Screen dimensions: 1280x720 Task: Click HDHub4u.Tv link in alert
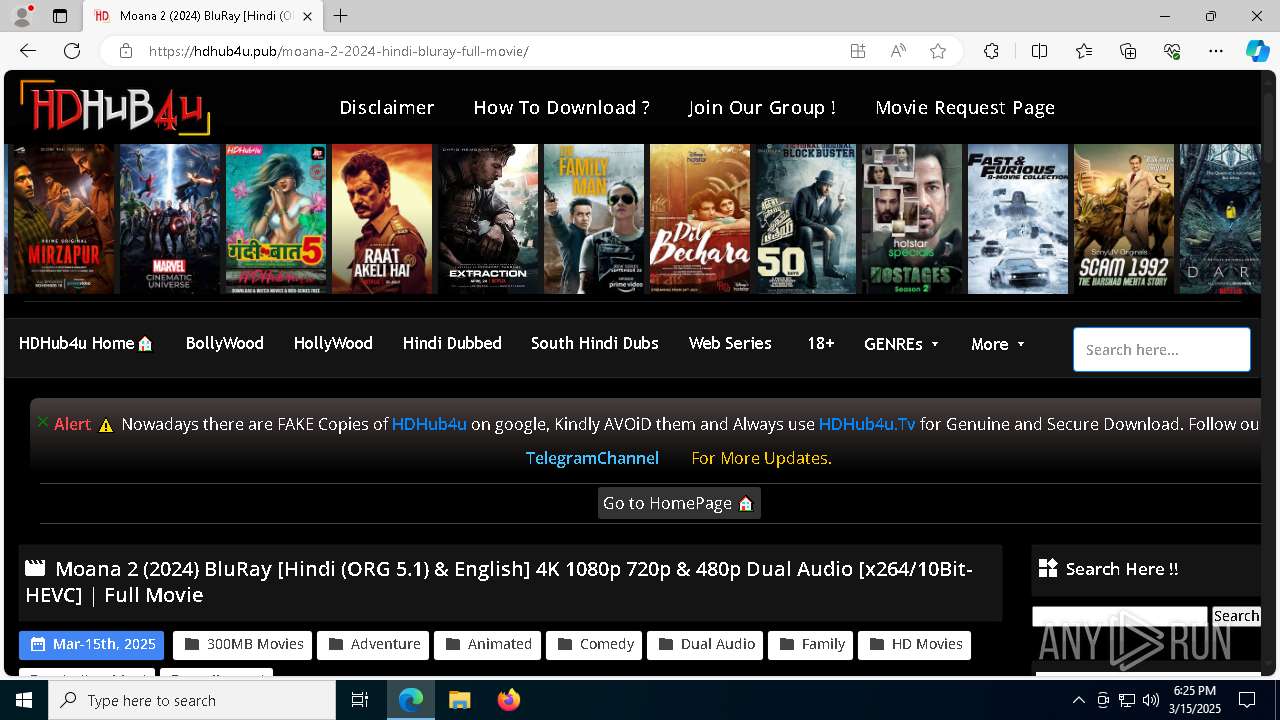[x=867, y=424]
